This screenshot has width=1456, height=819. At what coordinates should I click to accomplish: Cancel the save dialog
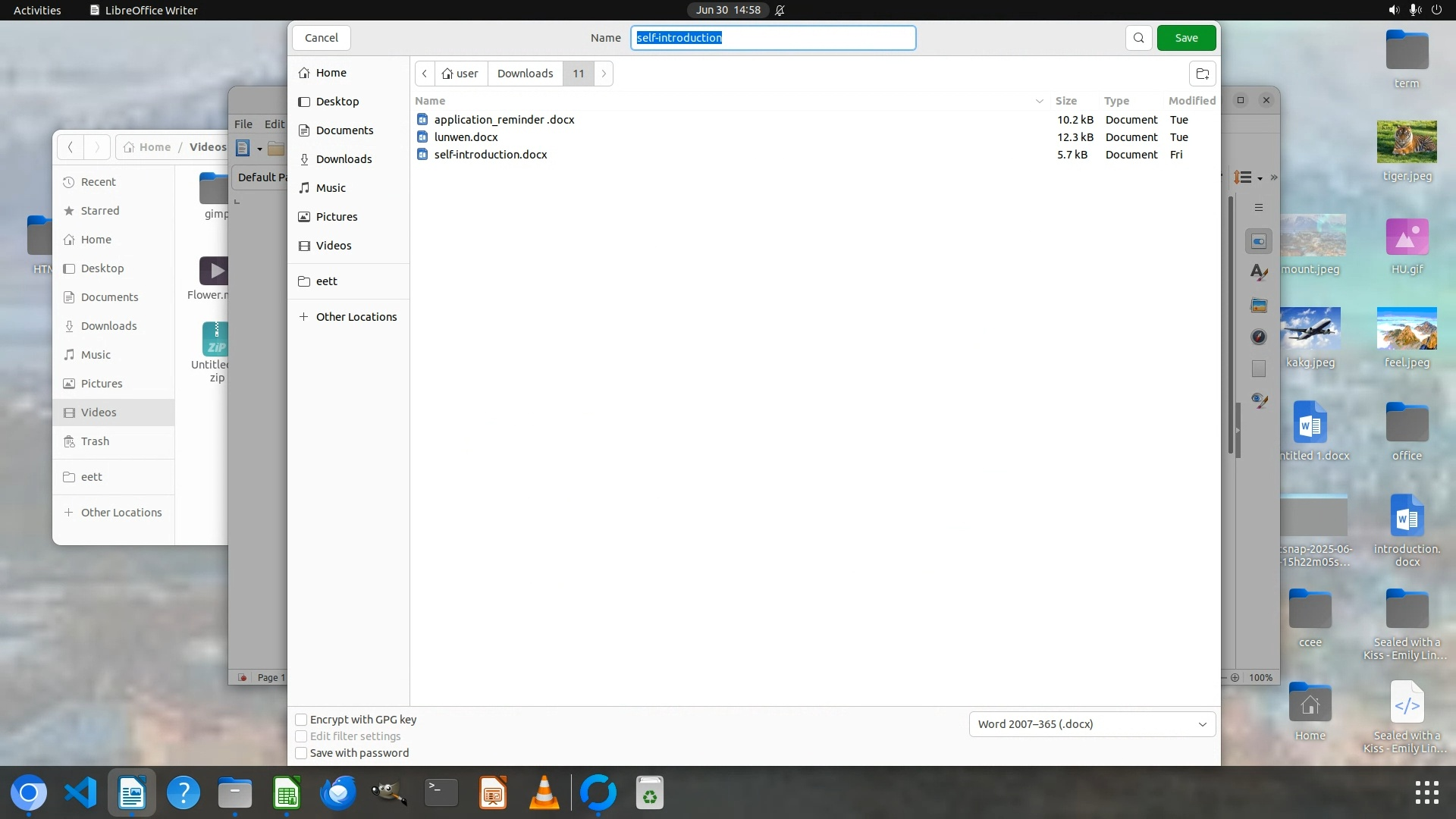(321, 38)
